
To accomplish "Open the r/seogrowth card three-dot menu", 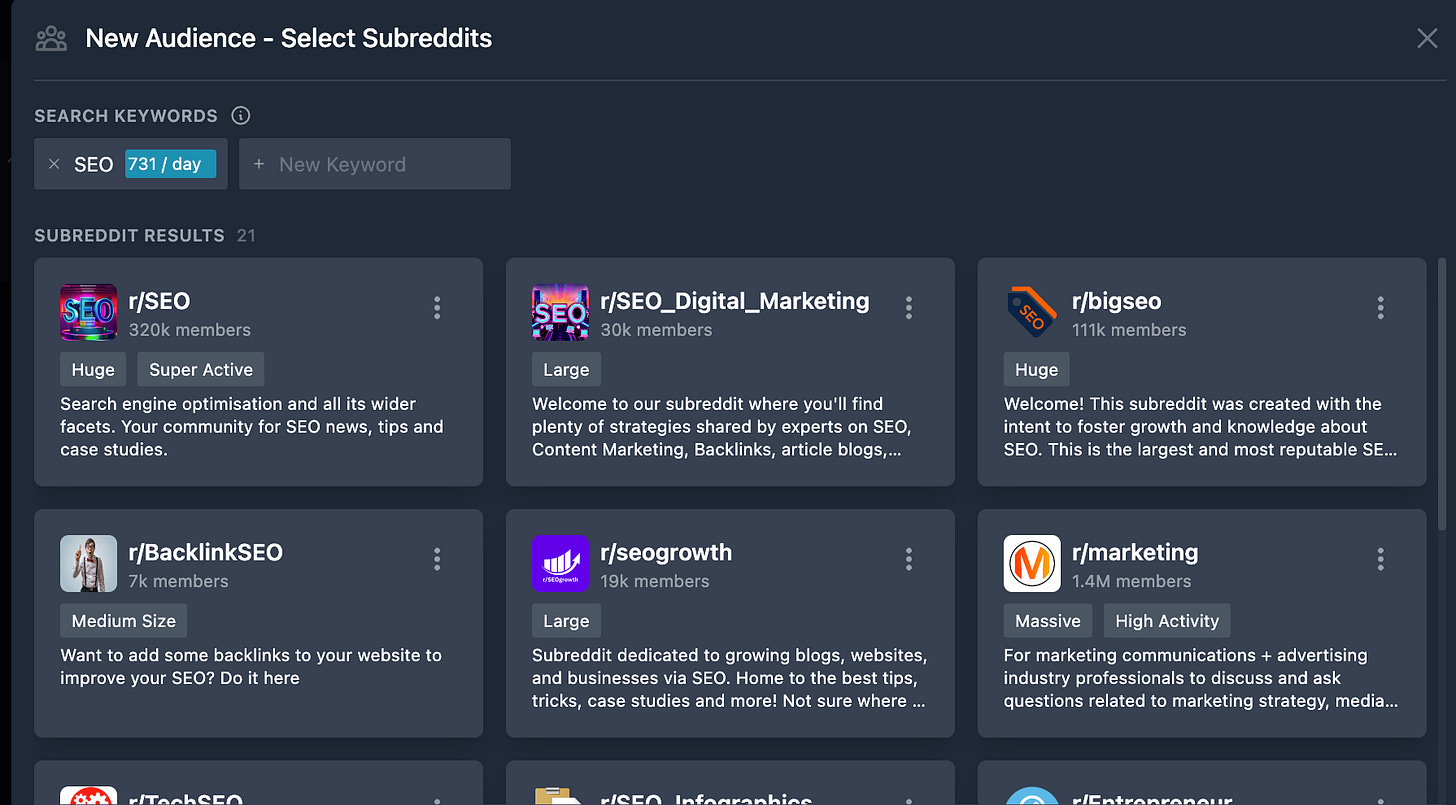I will [x=909, y=559].
